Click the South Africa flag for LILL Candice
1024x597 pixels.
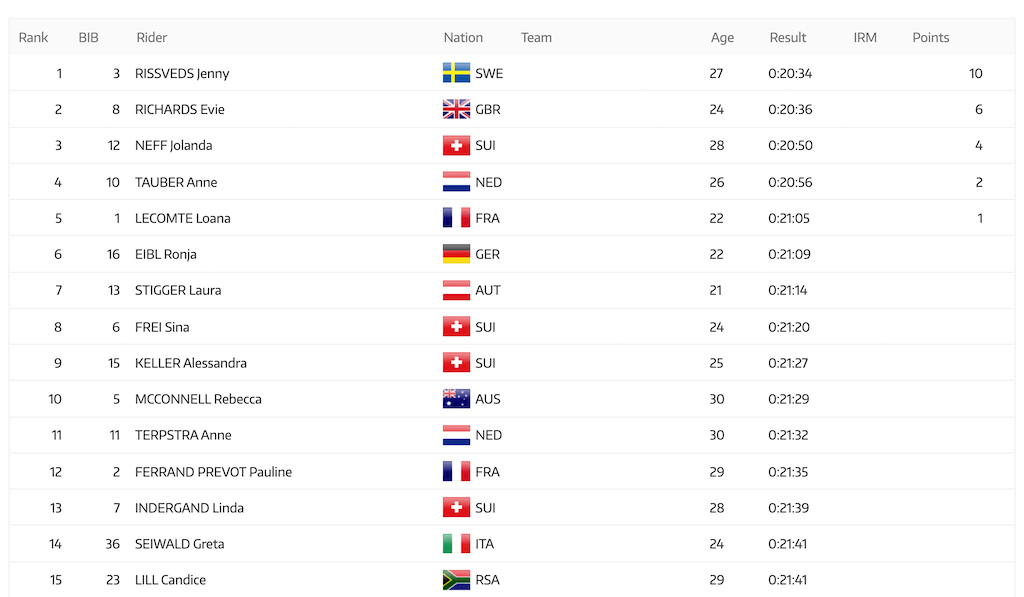point(456,579)
